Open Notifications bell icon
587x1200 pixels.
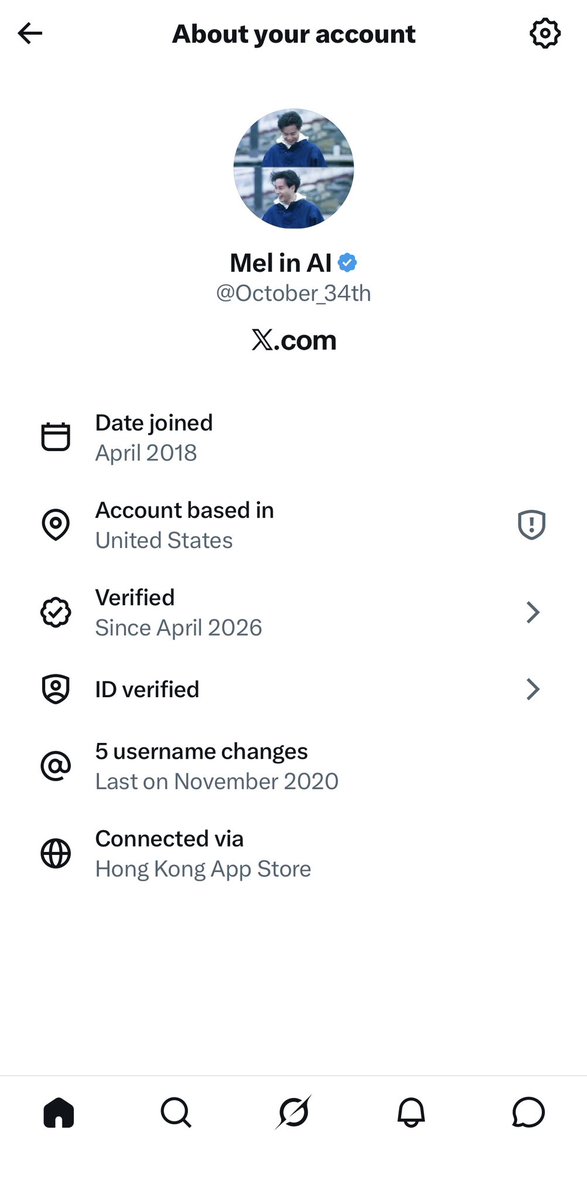(x=411, y=1112)
